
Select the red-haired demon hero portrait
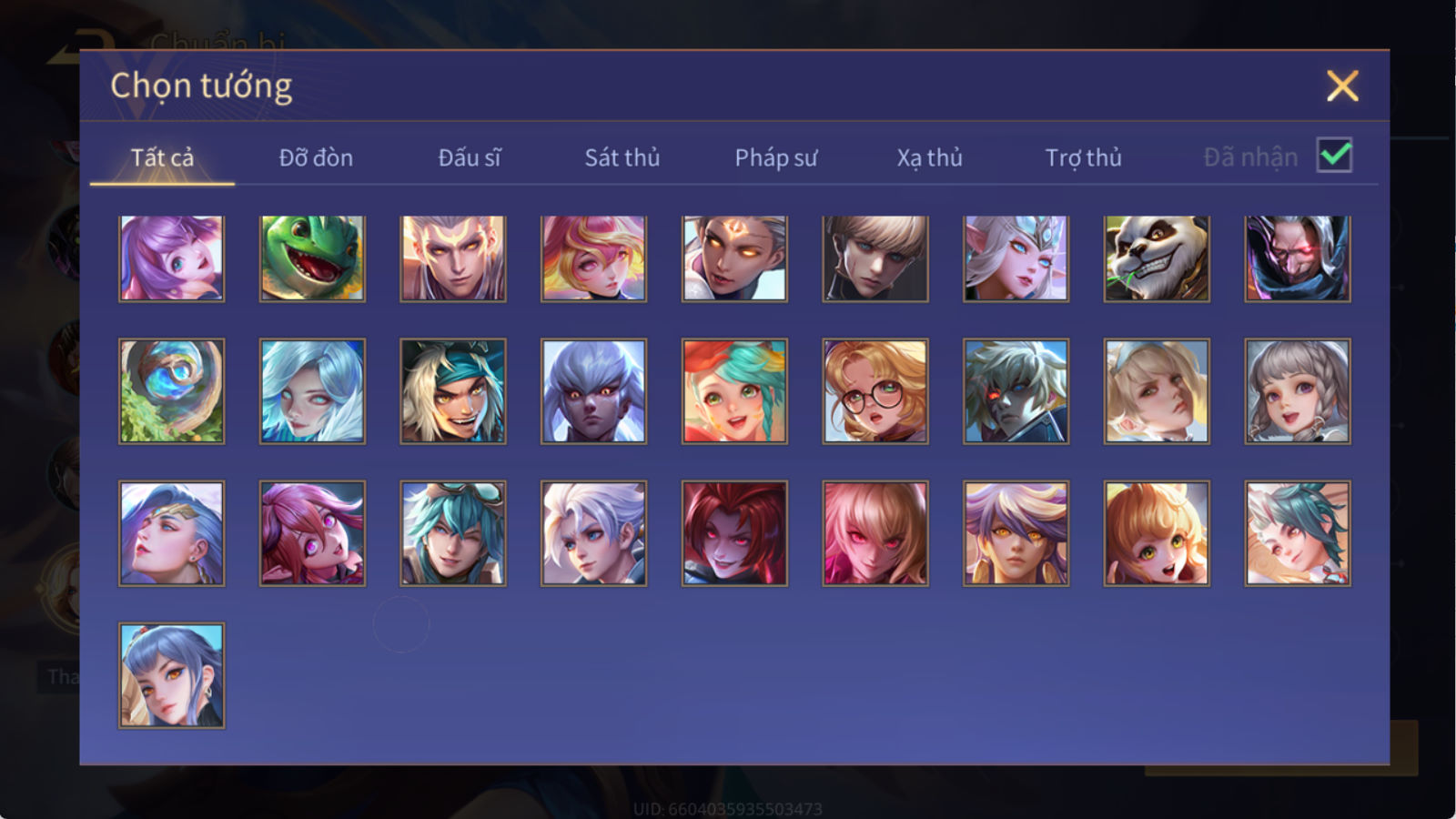pyautogui.click(x=734, y=533)
